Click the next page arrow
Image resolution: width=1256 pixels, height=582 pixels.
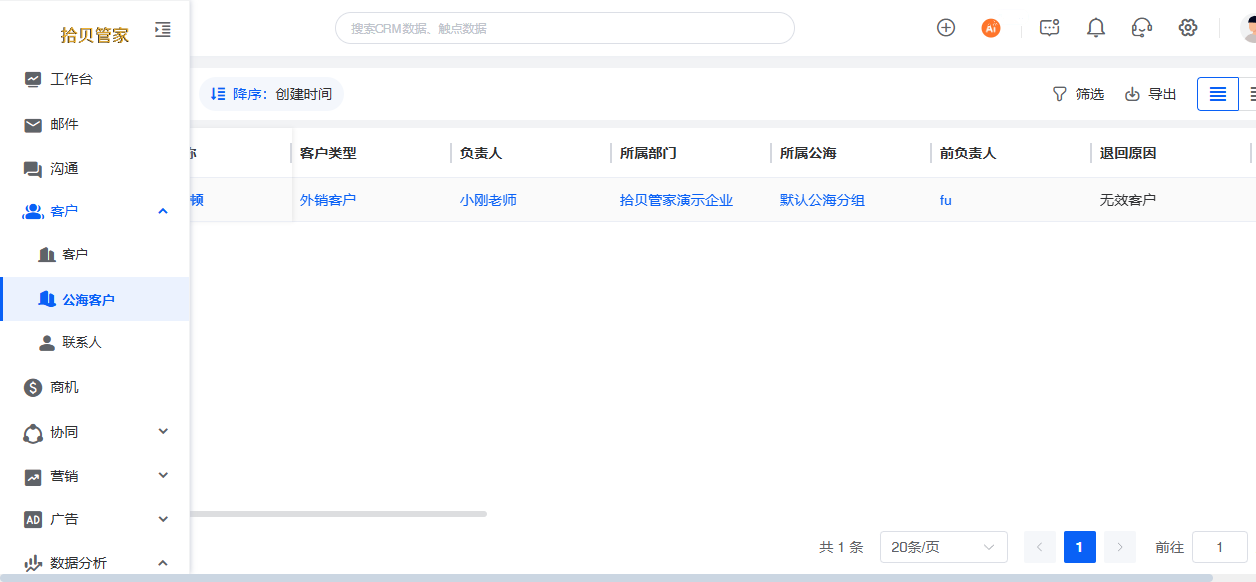point(1120,547)
